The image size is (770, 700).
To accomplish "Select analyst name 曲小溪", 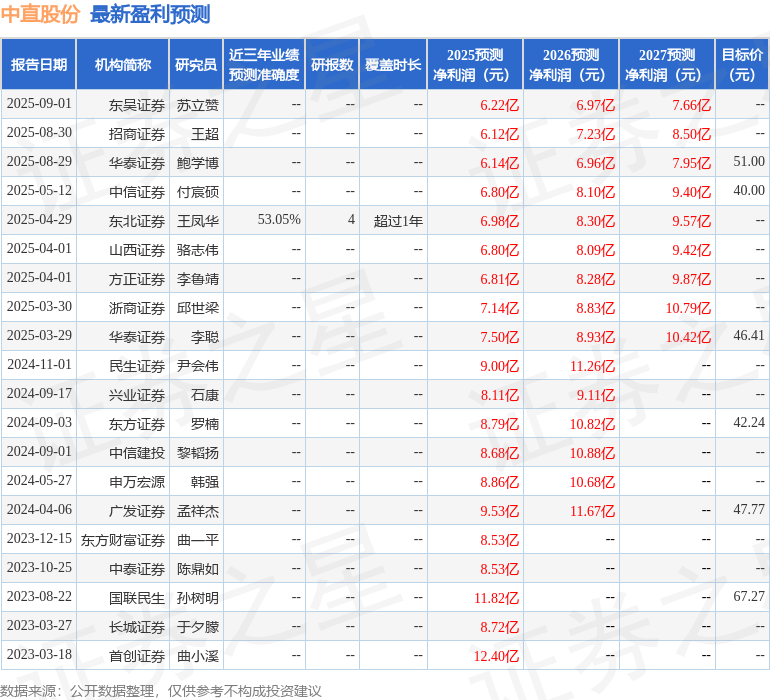I will coord(197,656).
